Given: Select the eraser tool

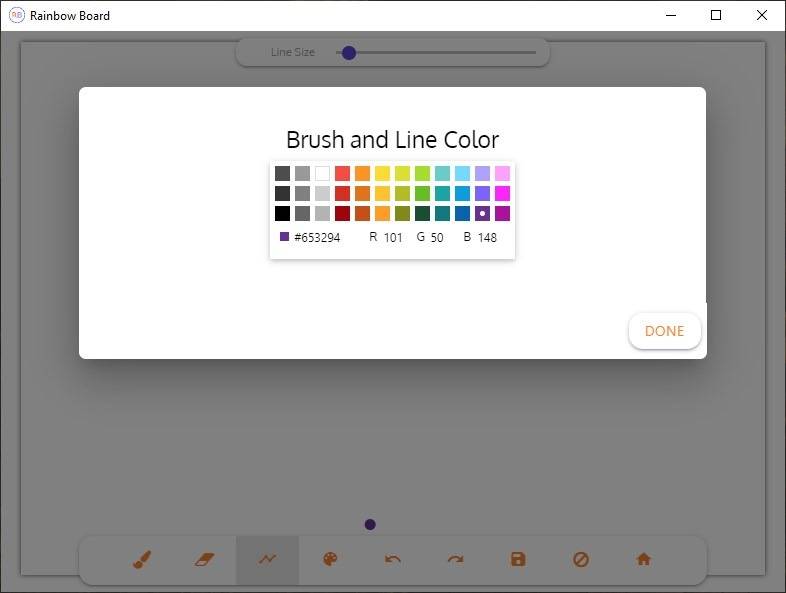Looking at the screenshot, I should 205,559.
